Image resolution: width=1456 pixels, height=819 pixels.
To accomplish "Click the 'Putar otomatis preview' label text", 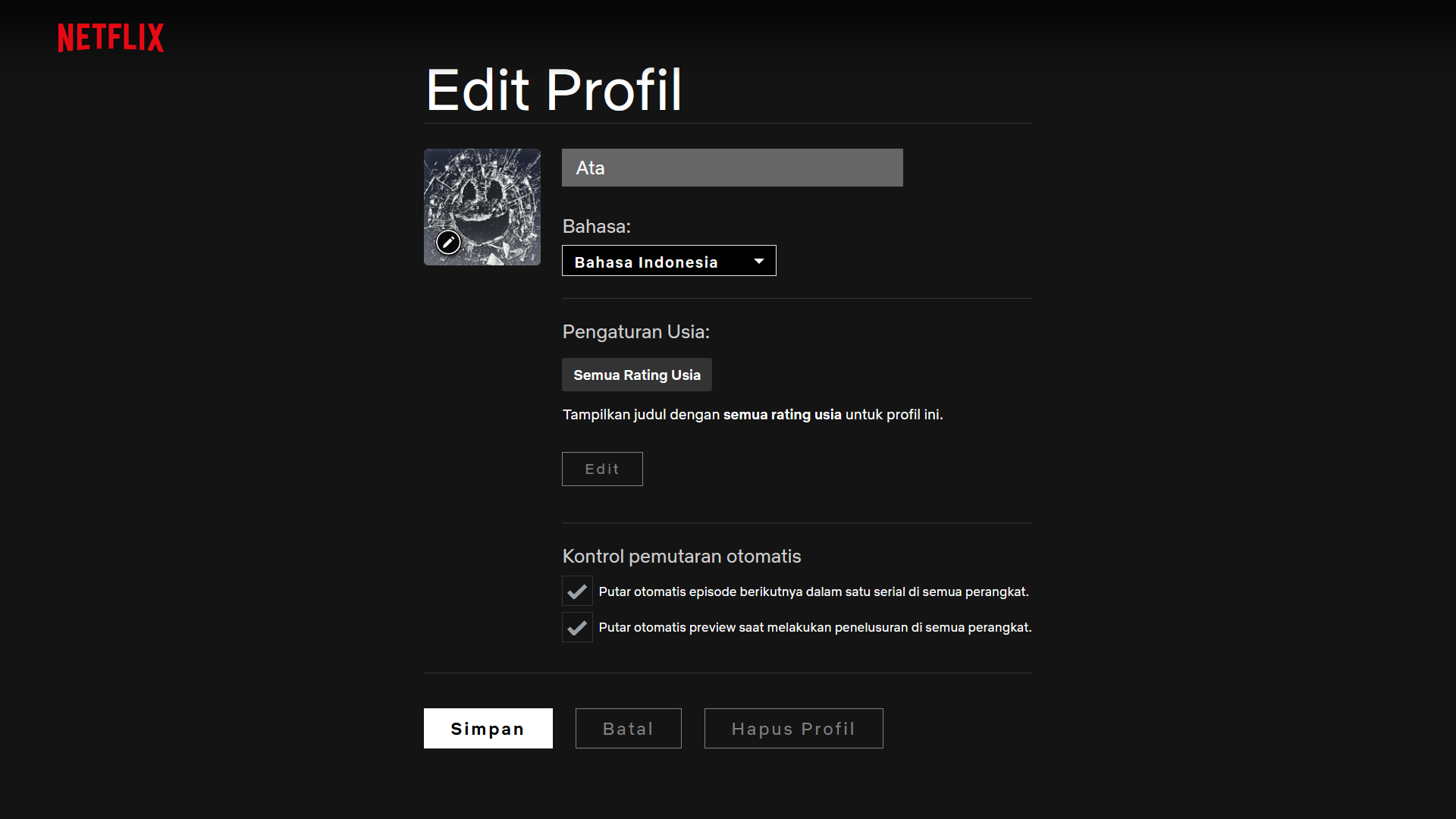I will (814, 627).
